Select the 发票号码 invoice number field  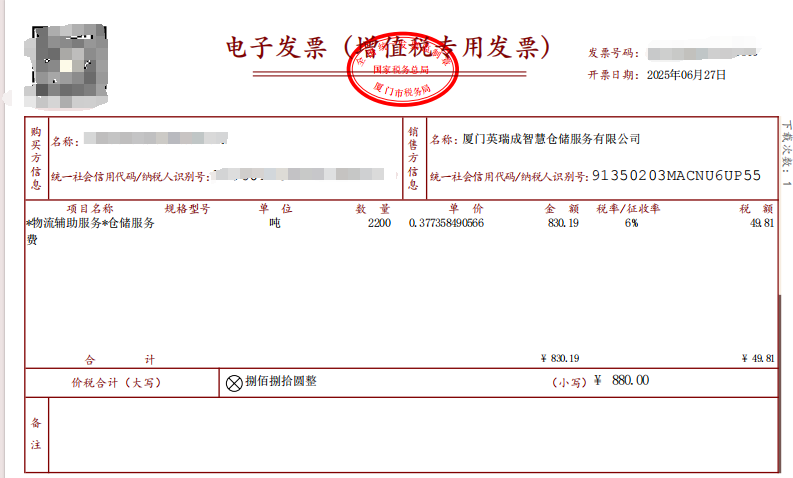(x=700, y=52)
